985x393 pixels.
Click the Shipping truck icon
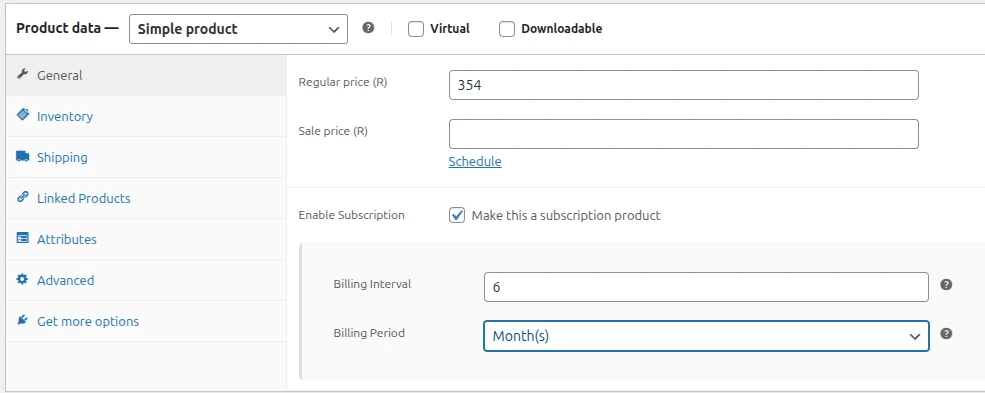23,157
